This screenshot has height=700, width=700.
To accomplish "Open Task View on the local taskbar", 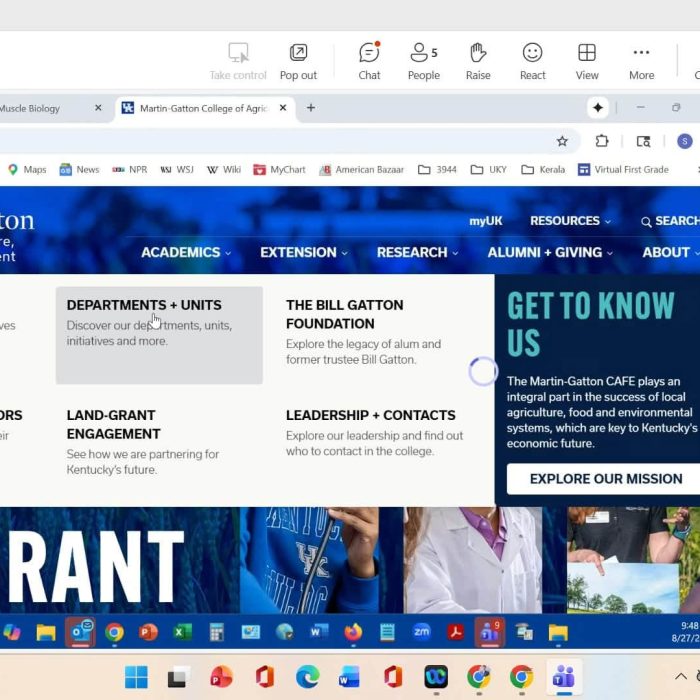I will (178, 677).
